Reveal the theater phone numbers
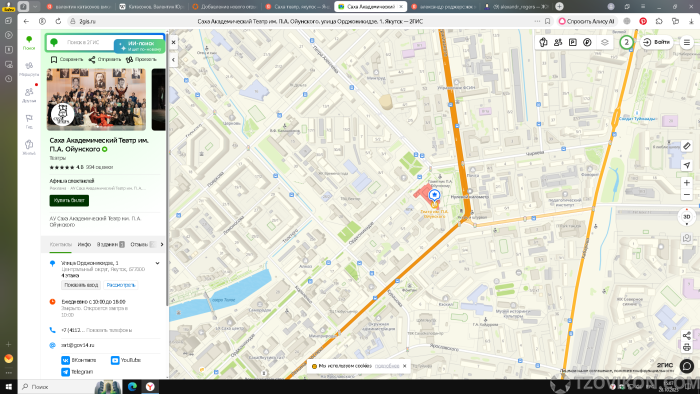Screen dimensions: 700x394 [109, 330]
